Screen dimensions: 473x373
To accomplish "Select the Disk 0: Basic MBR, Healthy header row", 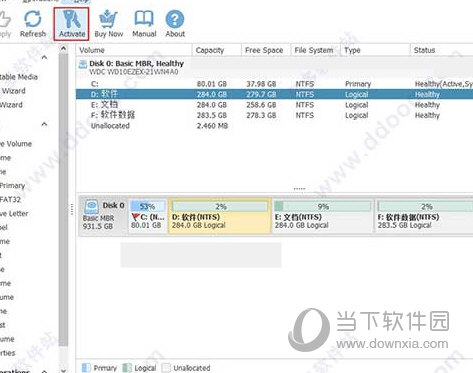I will (x=274, y=67).
